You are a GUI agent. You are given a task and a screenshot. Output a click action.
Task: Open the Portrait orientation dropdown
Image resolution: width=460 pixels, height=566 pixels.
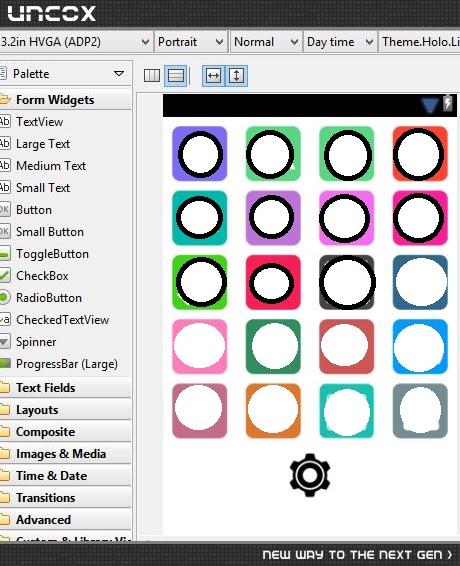pyautogui.click(x=190, y=42)
